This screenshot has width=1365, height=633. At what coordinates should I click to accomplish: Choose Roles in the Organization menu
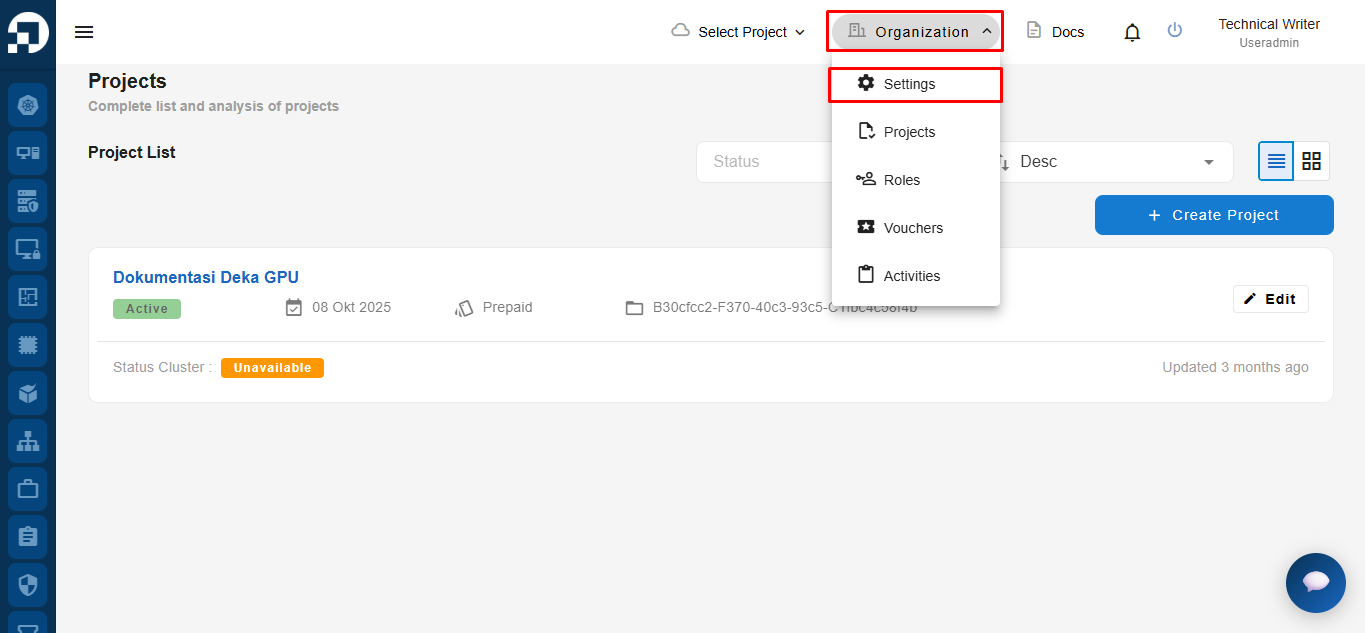(x=901, y=180)
